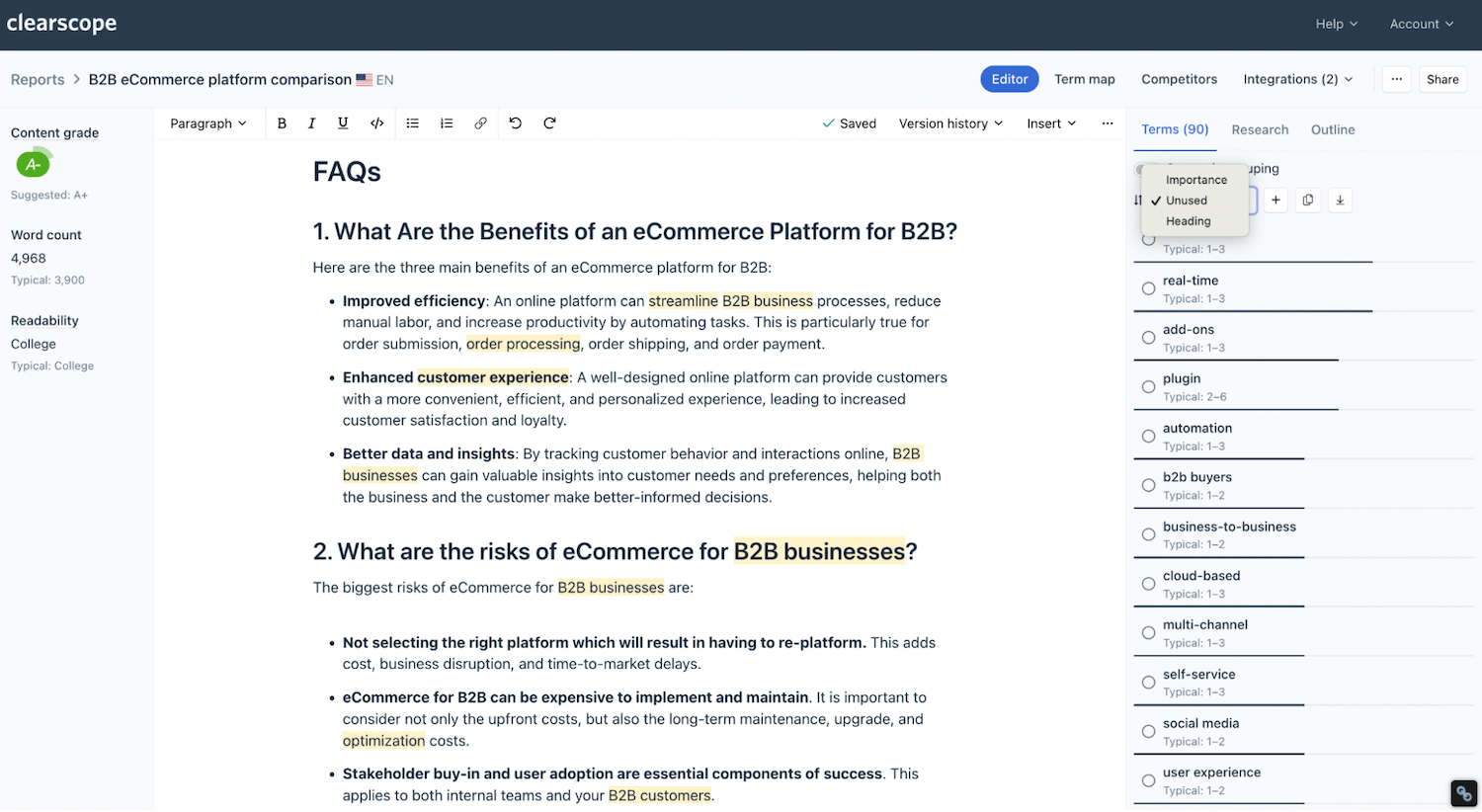Select the circle next to business-to-business

click(x=1148, y=534)
